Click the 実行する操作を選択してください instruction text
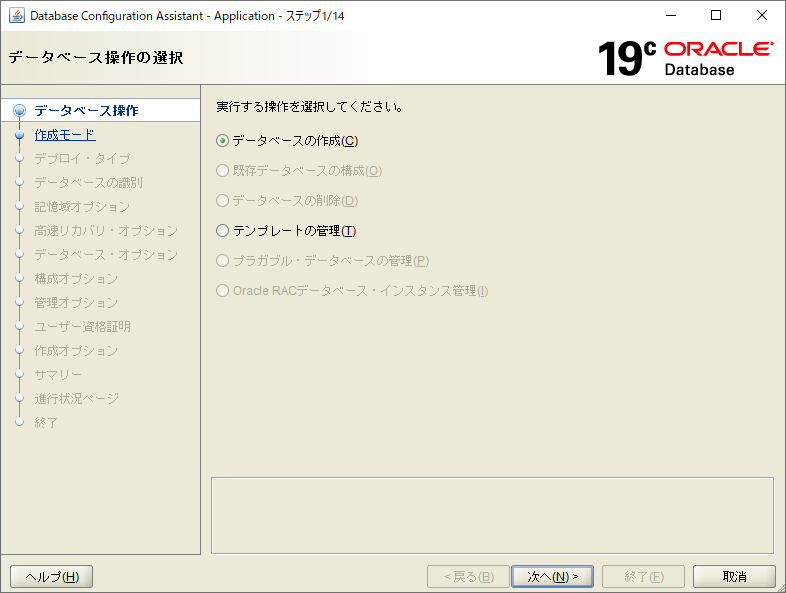This screenshot has height=593, width=786. (309, 107)
